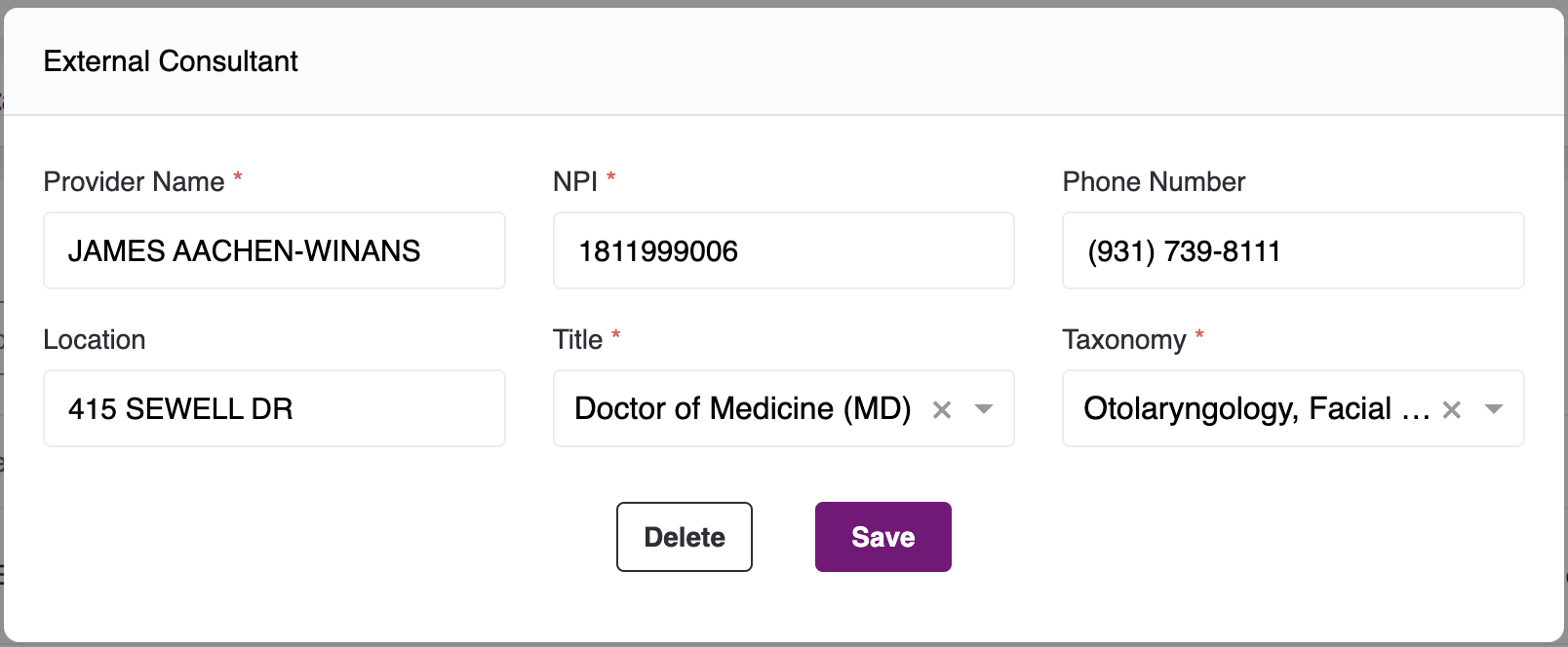This screenshot has height=647, width=1568.
Task: Click the red asterisk beside Provider Name
Action: (x=237, y=177)
